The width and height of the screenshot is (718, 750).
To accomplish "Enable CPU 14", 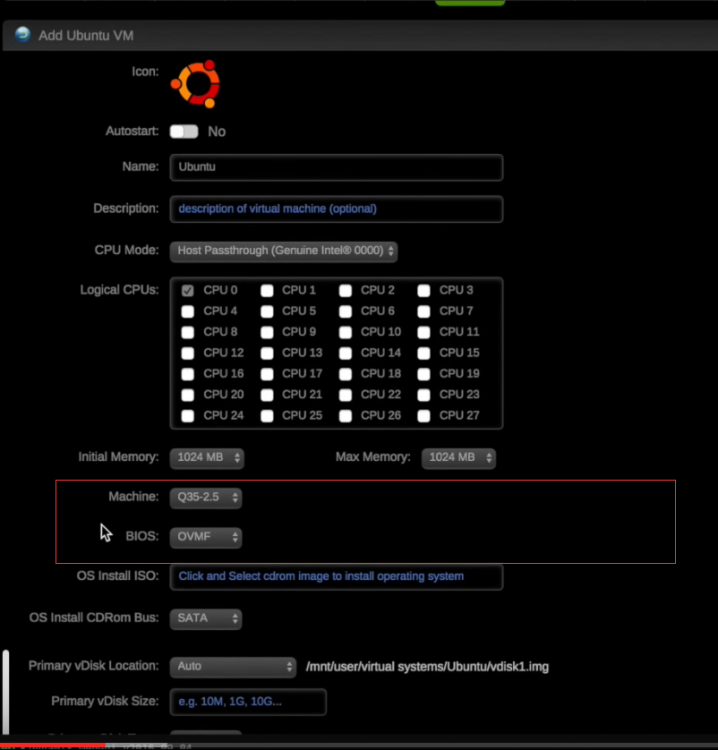I will (345, 353).
